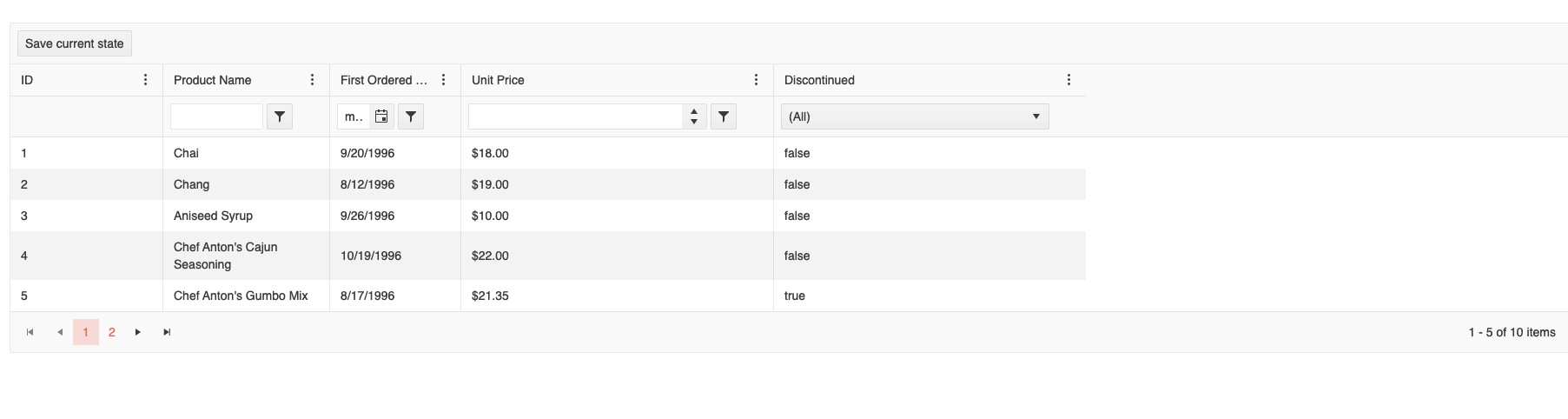Image resolution: width=1568 pixels, height=419 pixels.
Task: Open the Unit Price column menu
Action: point(756,80)
